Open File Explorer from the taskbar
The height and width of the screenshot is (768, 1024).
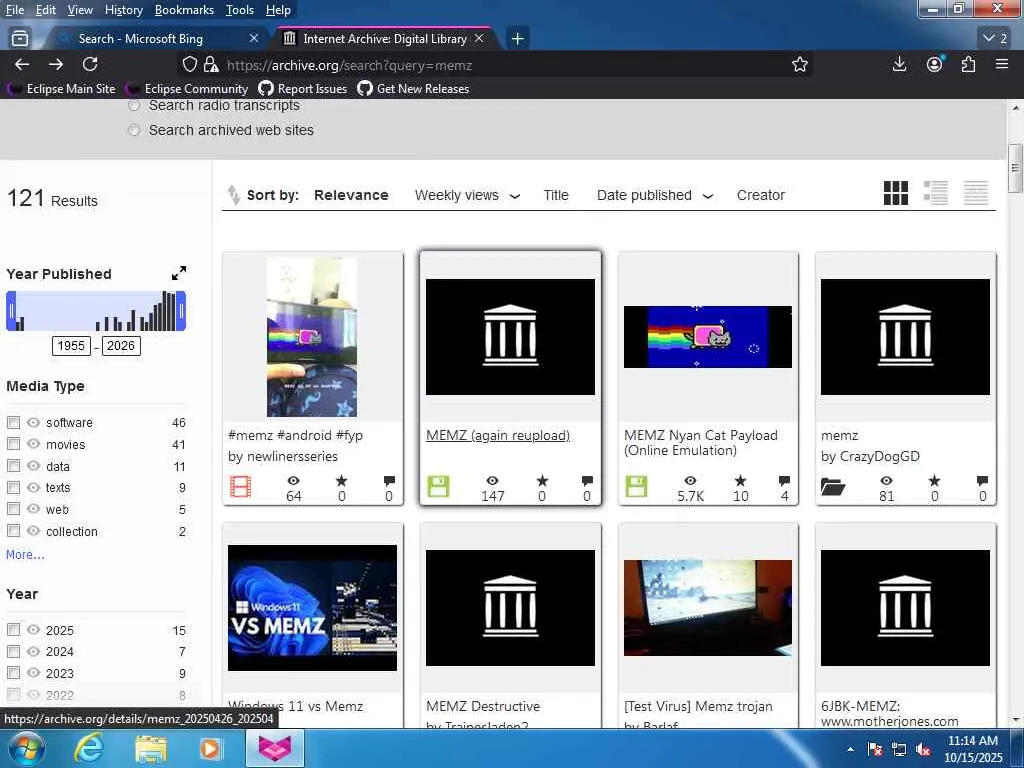tap(151, 748)
